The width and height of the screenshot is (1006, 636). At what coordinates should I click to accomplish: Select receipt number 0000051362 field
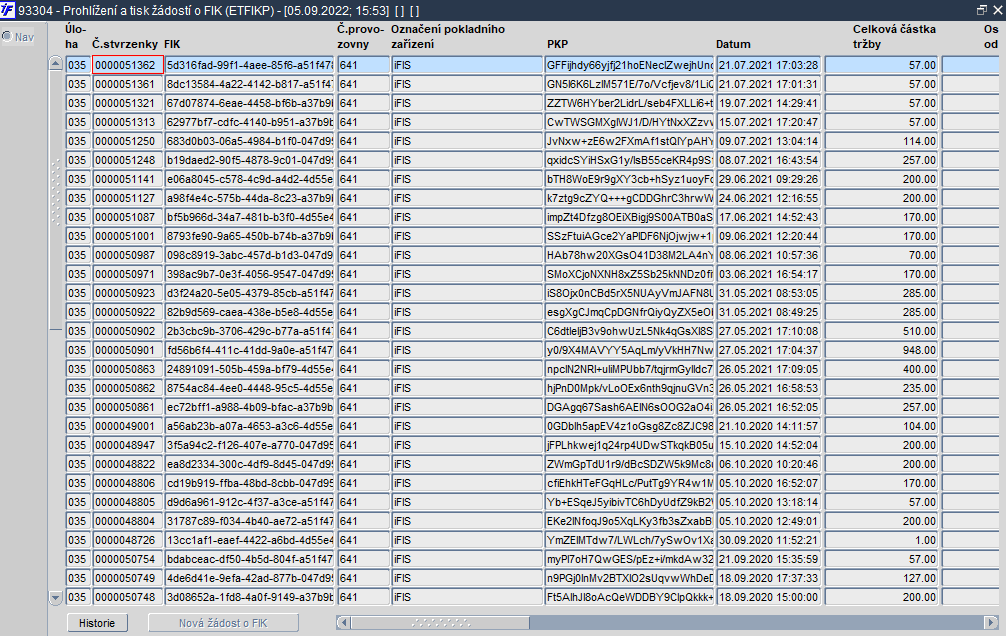[128, 65]
